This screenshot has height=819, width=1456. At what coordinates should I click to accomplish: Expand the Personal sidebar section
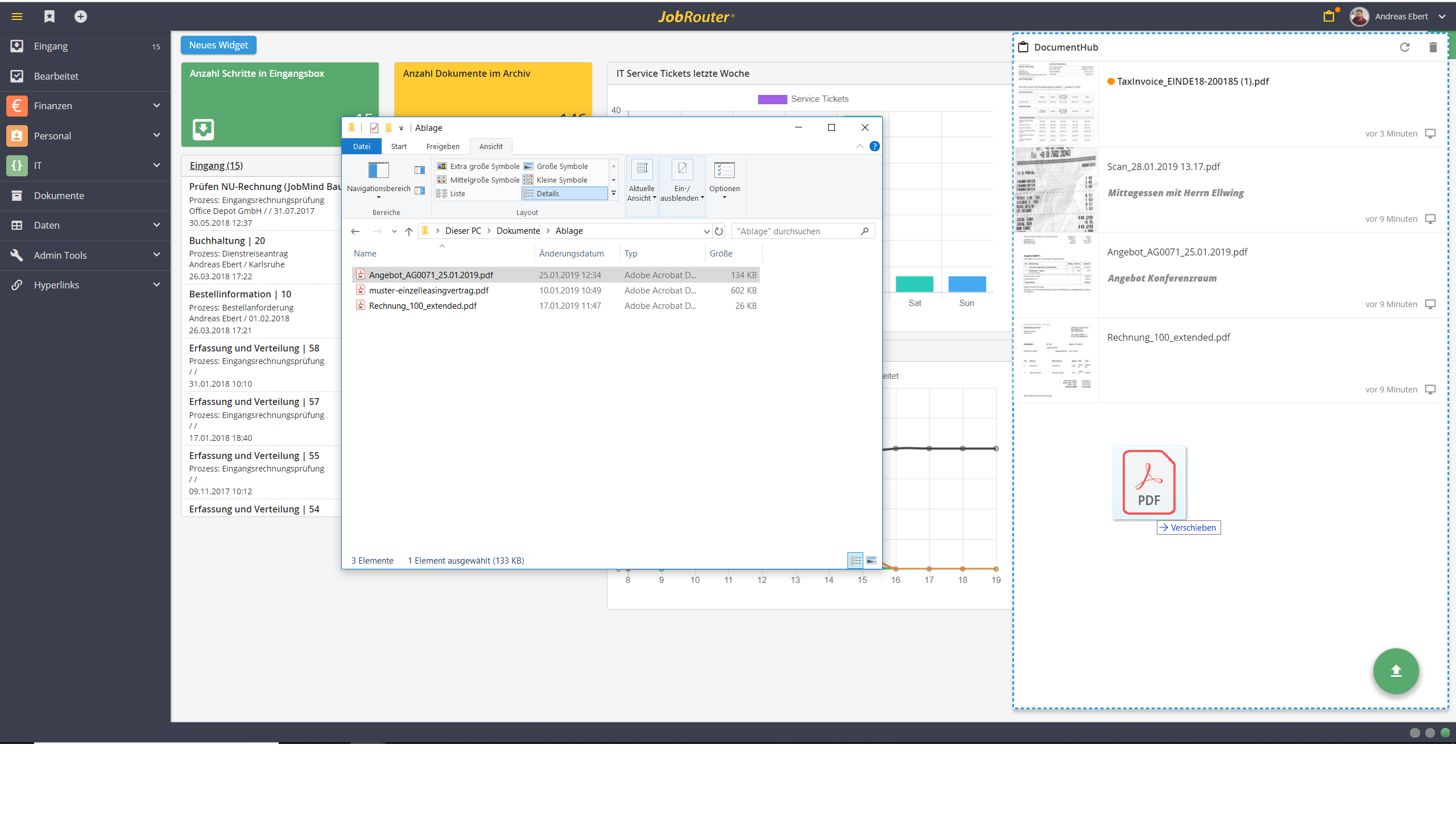point(156,135)
